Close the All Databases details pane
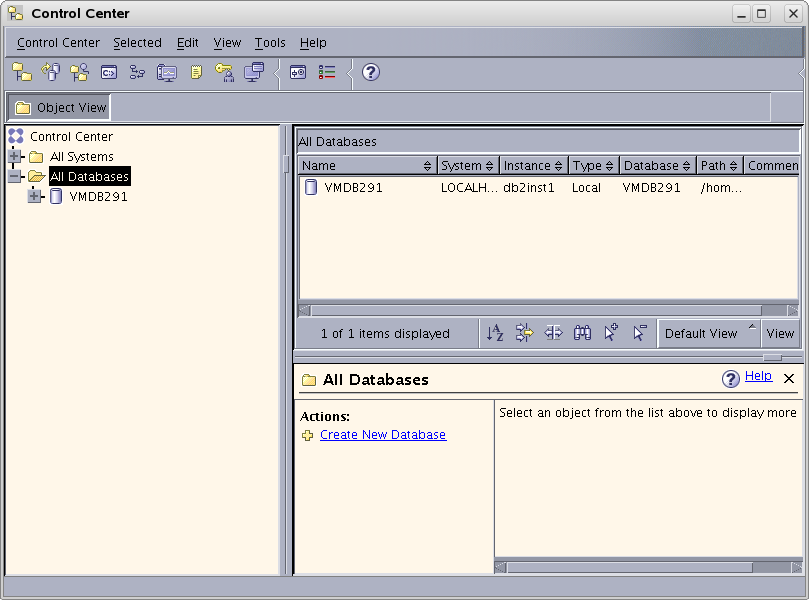This screenshot has height=600, width=809. [789, 379]
